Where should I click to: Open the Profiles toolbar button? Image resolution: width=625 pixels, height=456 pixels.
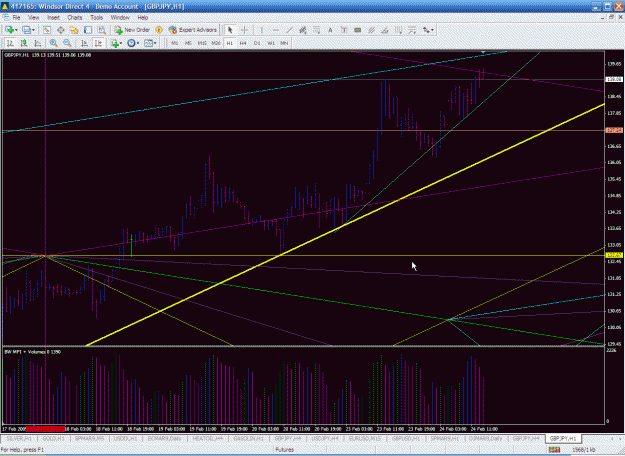28,30
